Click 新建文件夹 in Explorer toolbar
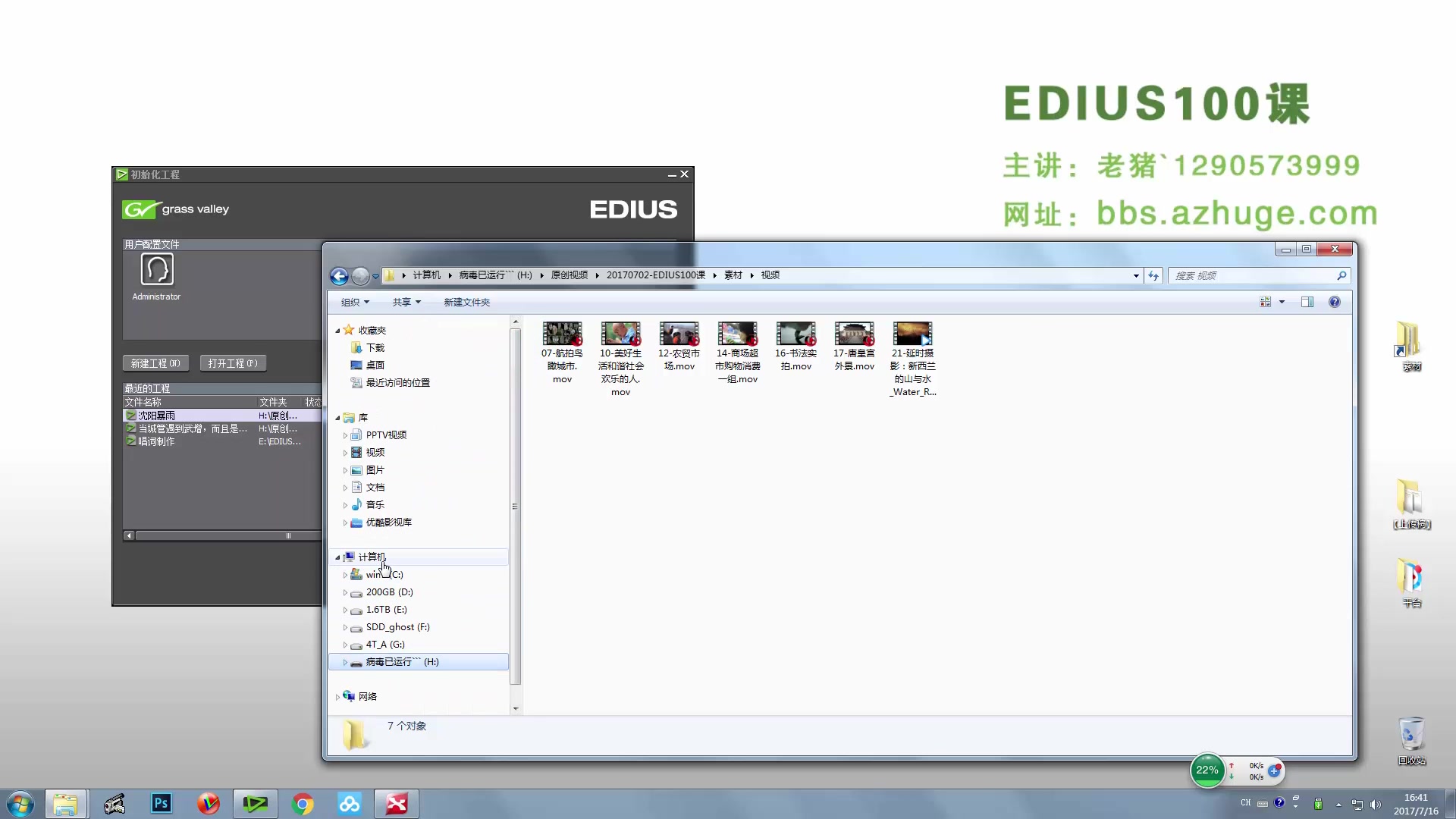 click(x=466, y=302)
